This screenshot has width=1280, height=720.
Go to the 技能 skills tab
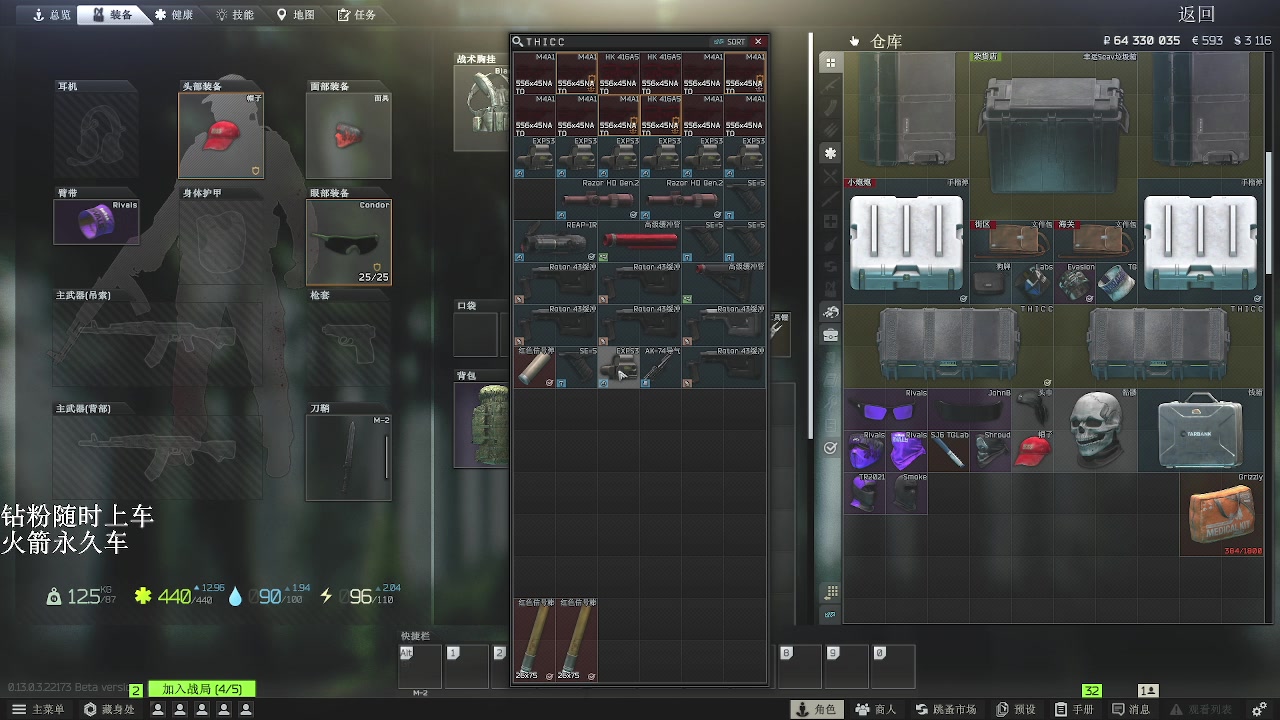tap(234, 15)
